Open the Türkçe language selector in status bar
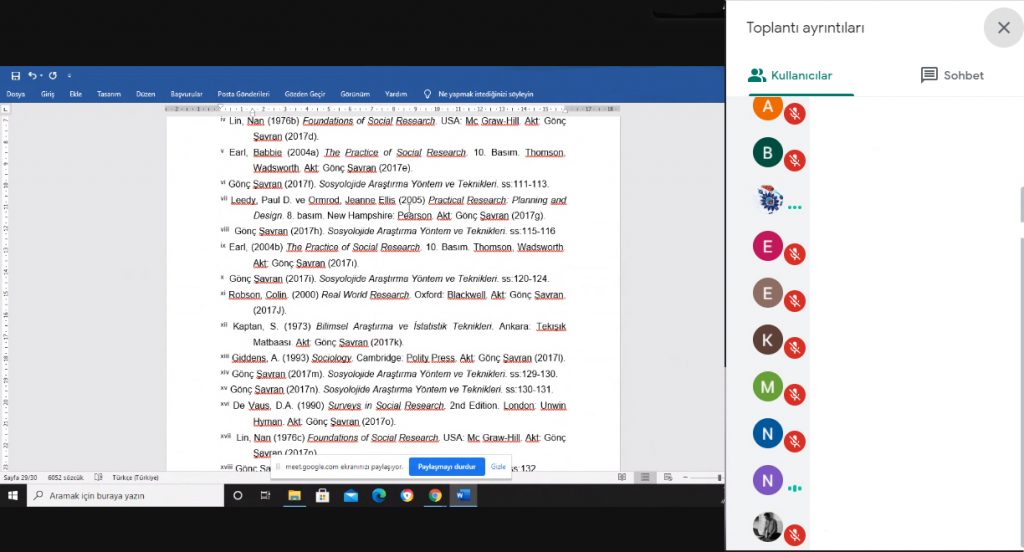 [139, 478]
